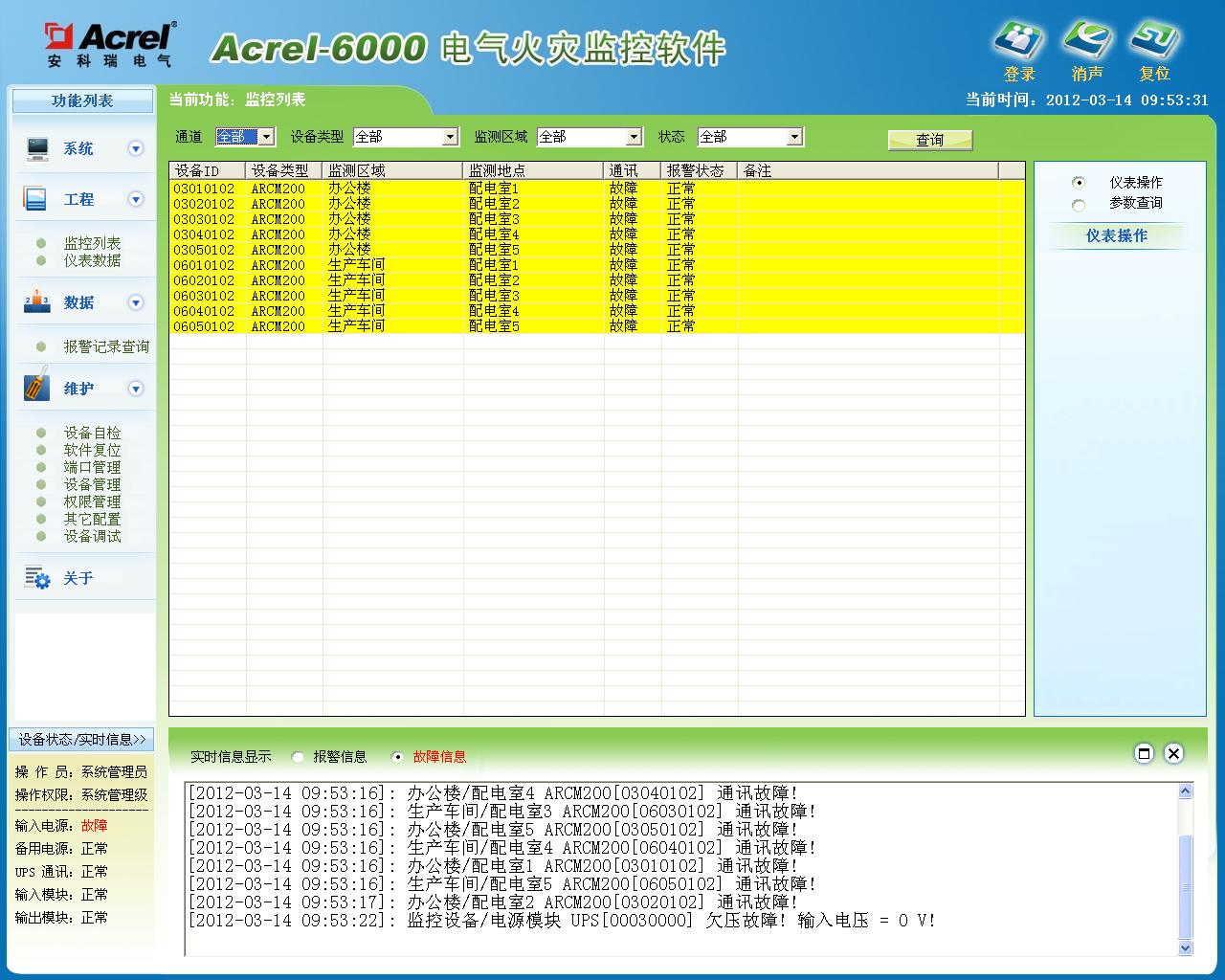Click the 系统 monitor icon in sidebar

point(37,148)
